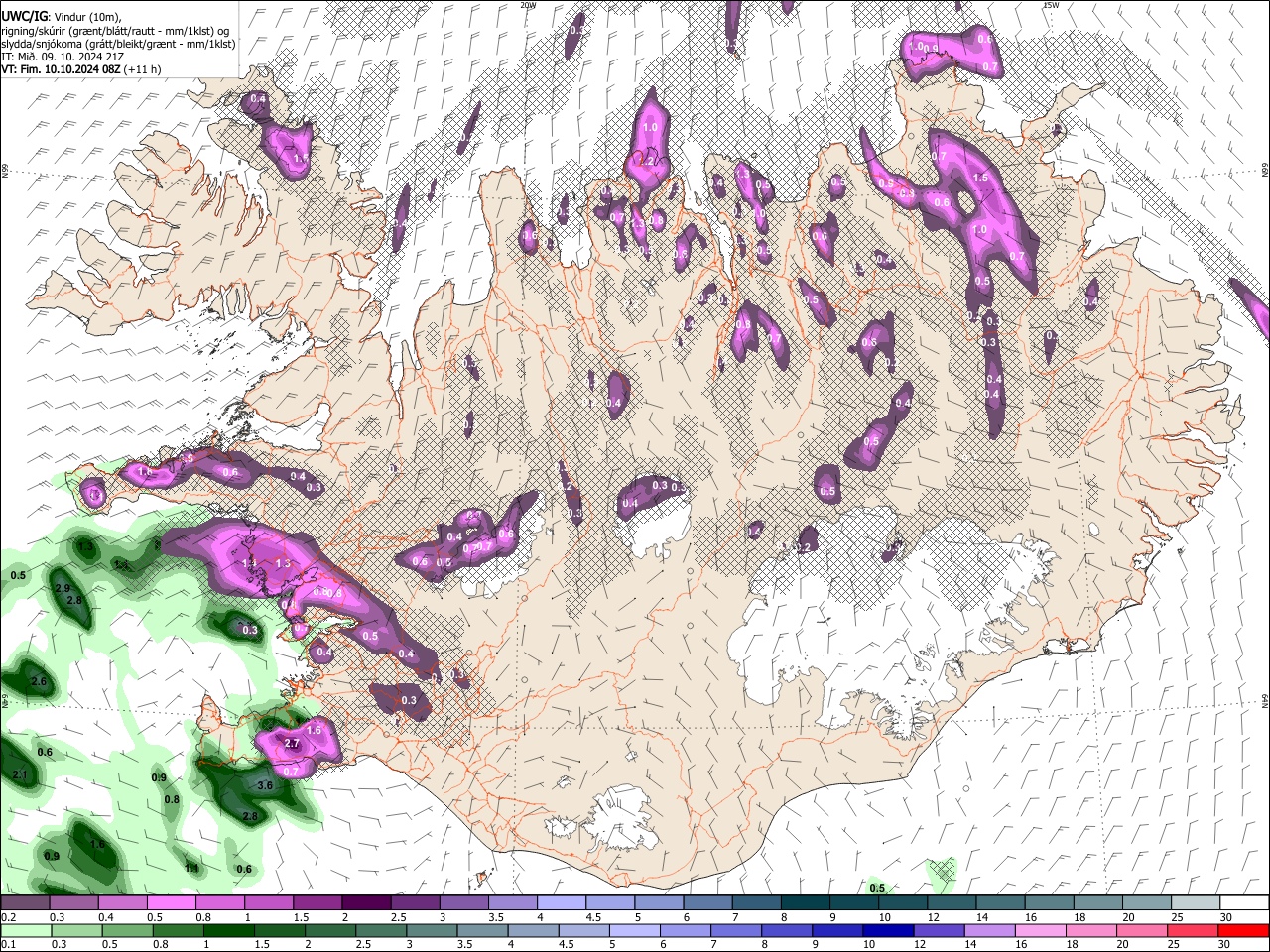Click the 2.1 rainfall value on the map
Viewport: 1270px width, 952px height.
(19, 774)
